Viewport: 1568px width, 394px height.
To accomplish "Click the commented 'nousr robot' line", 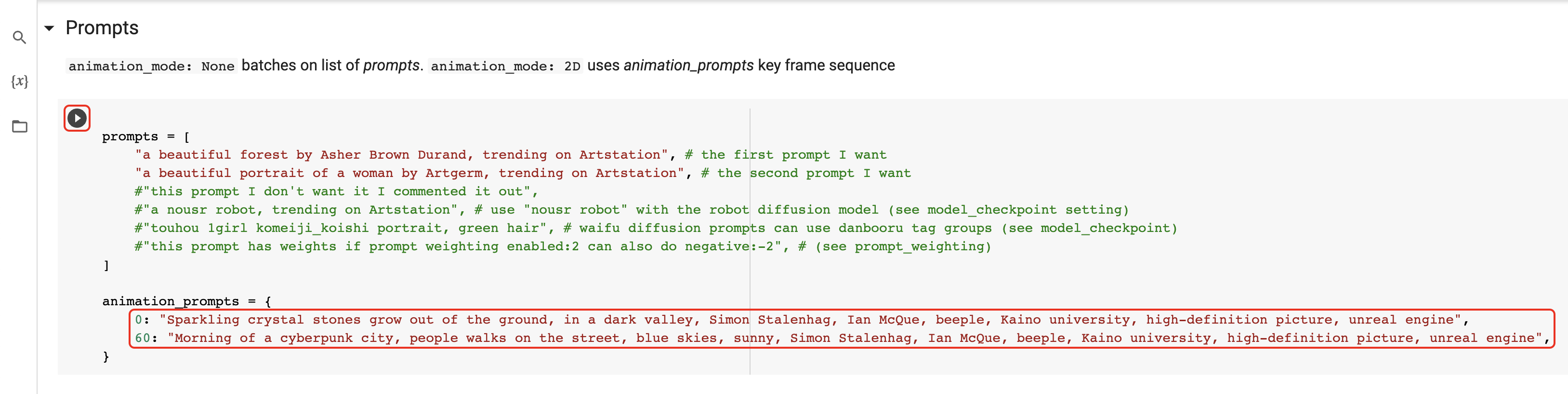I will [x=632, y=209].
